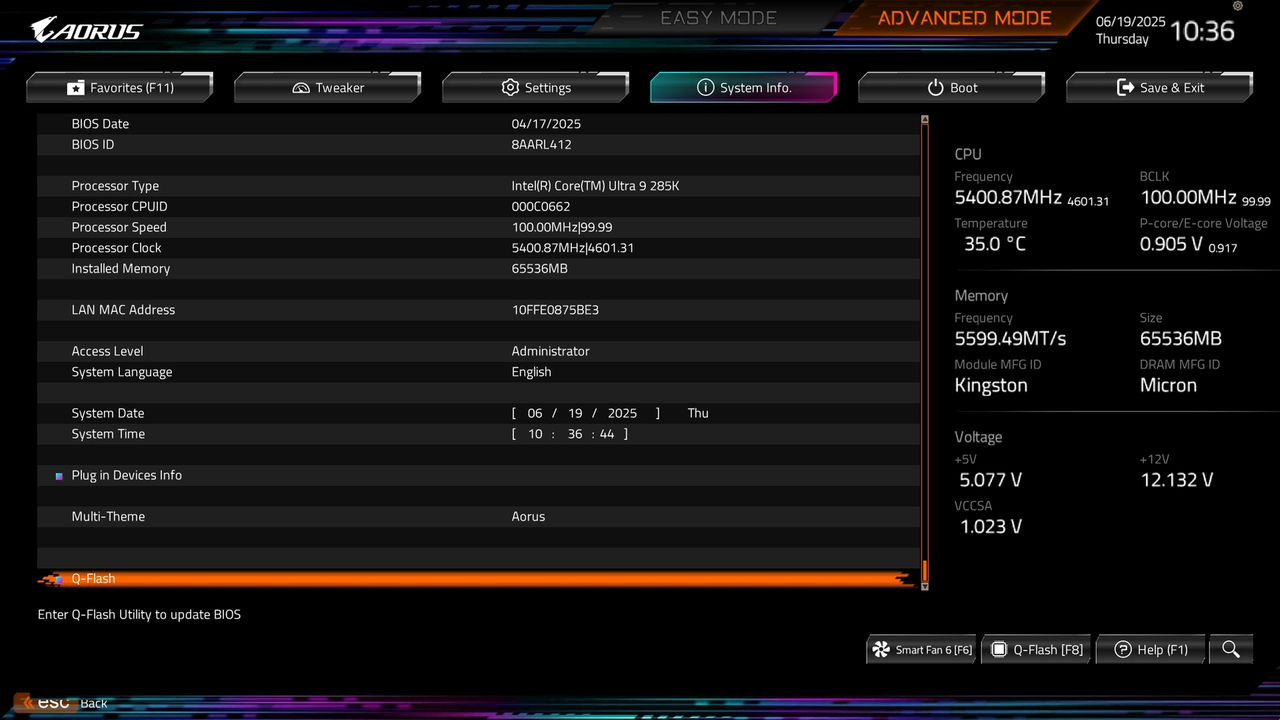Click the fan icon on Smart Fan 6
The image size is (1280, 720).
coord(881,650)
